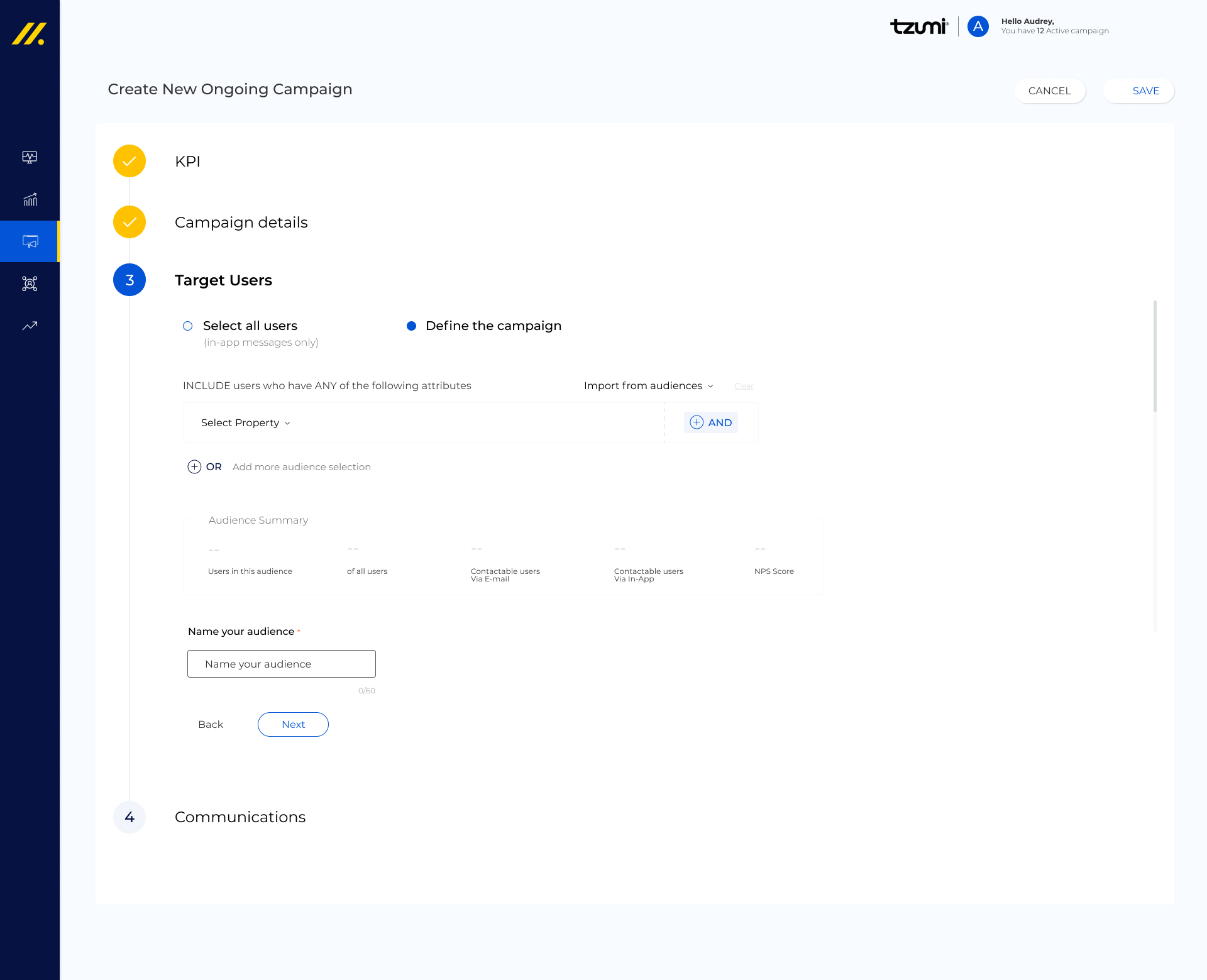This screenshot has height=980, width=1207.
Task: Expand the Import from audiences dropdown
Action: pos(649,385)
